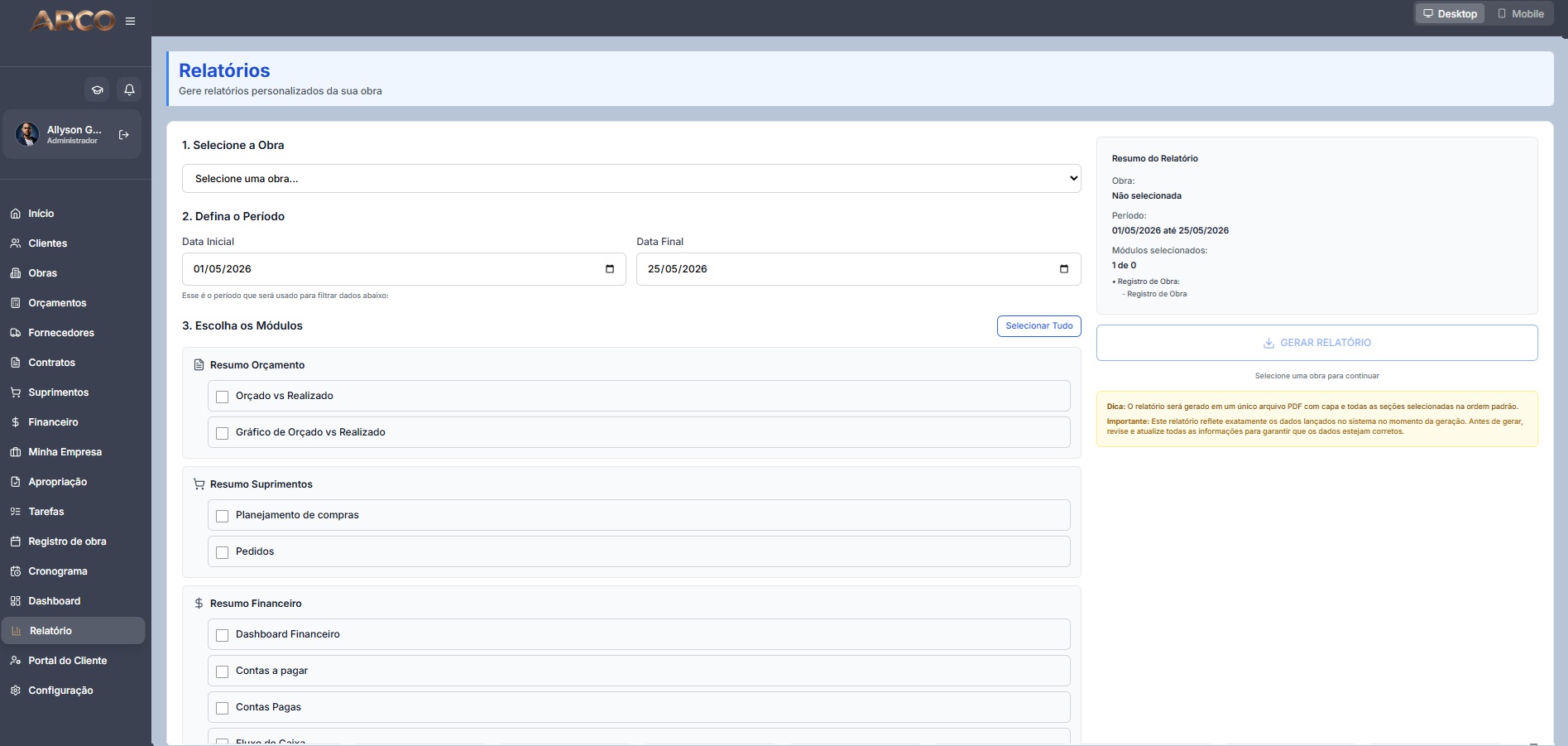Screen dimensions: 1568x746
Task: Enable Planejamento de compras module
Action: point(222,516)
